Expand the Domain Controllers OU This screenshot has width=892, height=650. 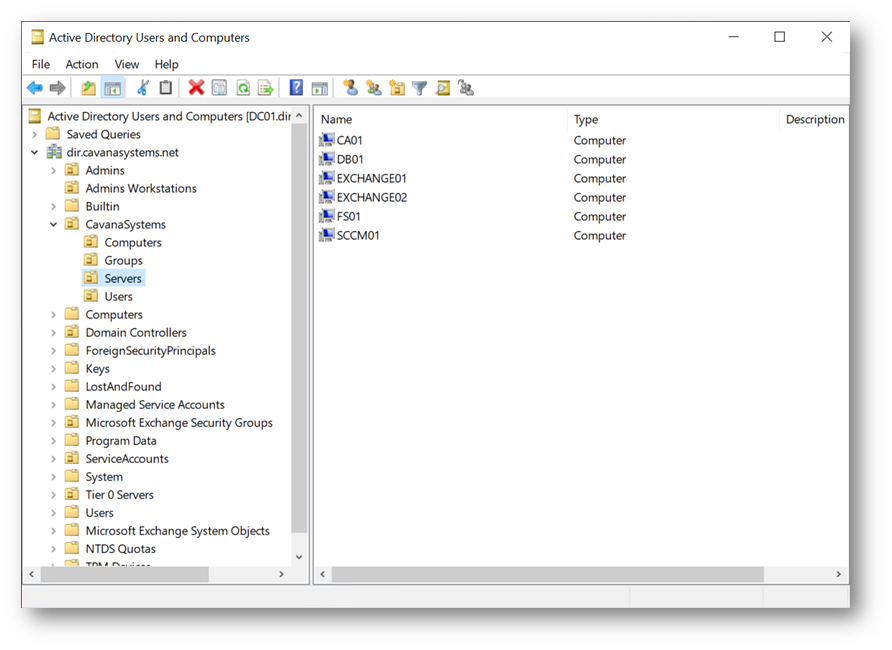[x=53, y=333]
